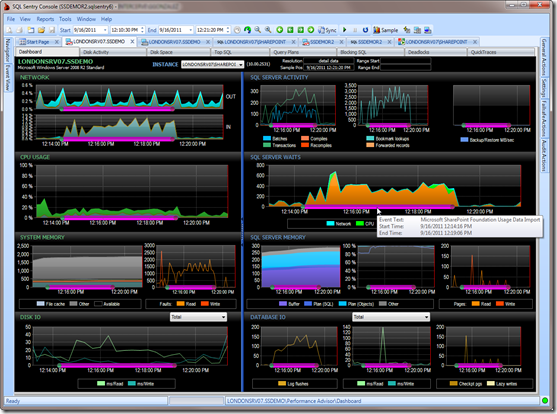Open the Query Plans sub-tab

[303, 52]
